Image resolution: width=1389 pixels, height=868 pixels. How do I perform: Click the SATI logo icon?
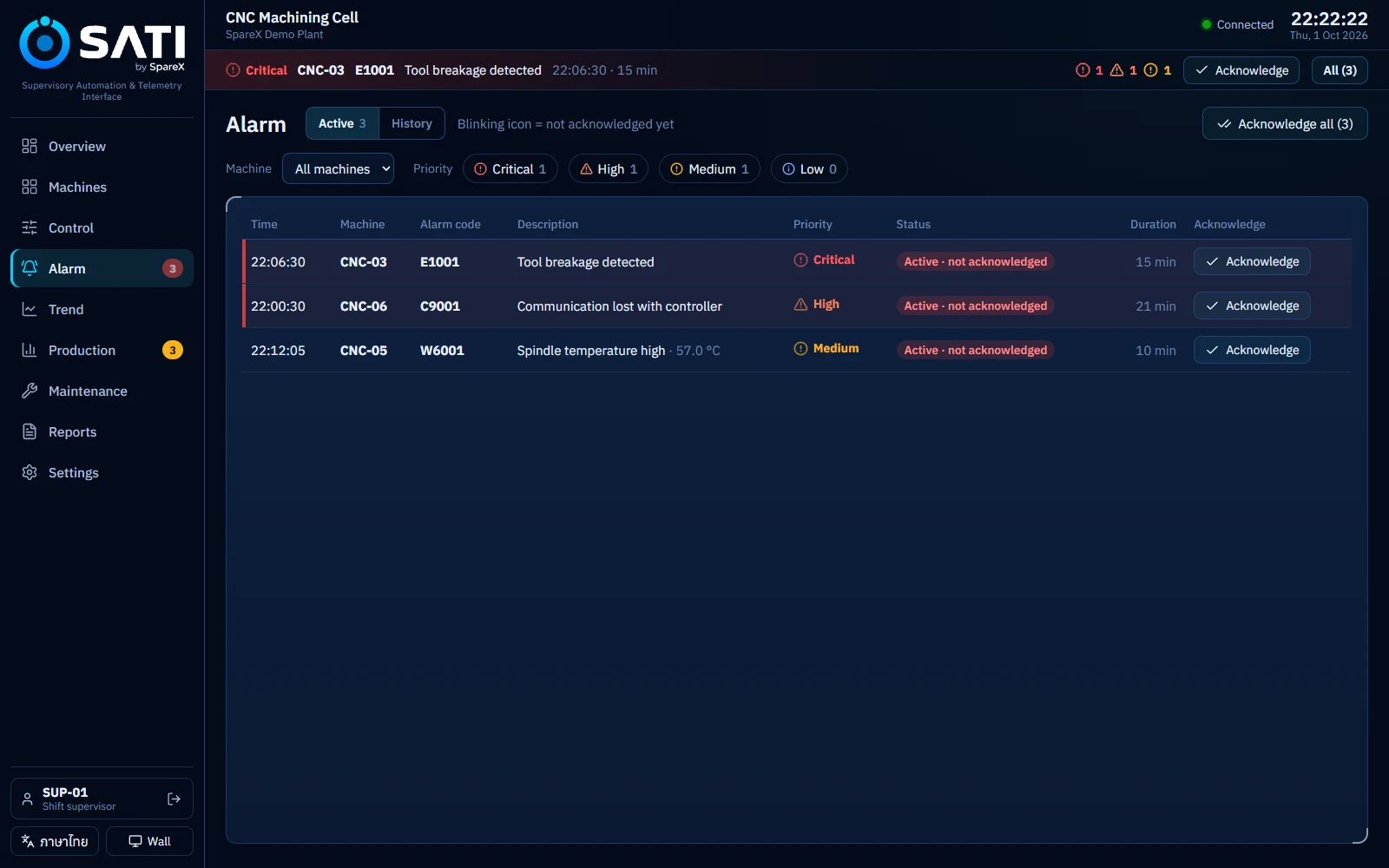tap(44, 43)
